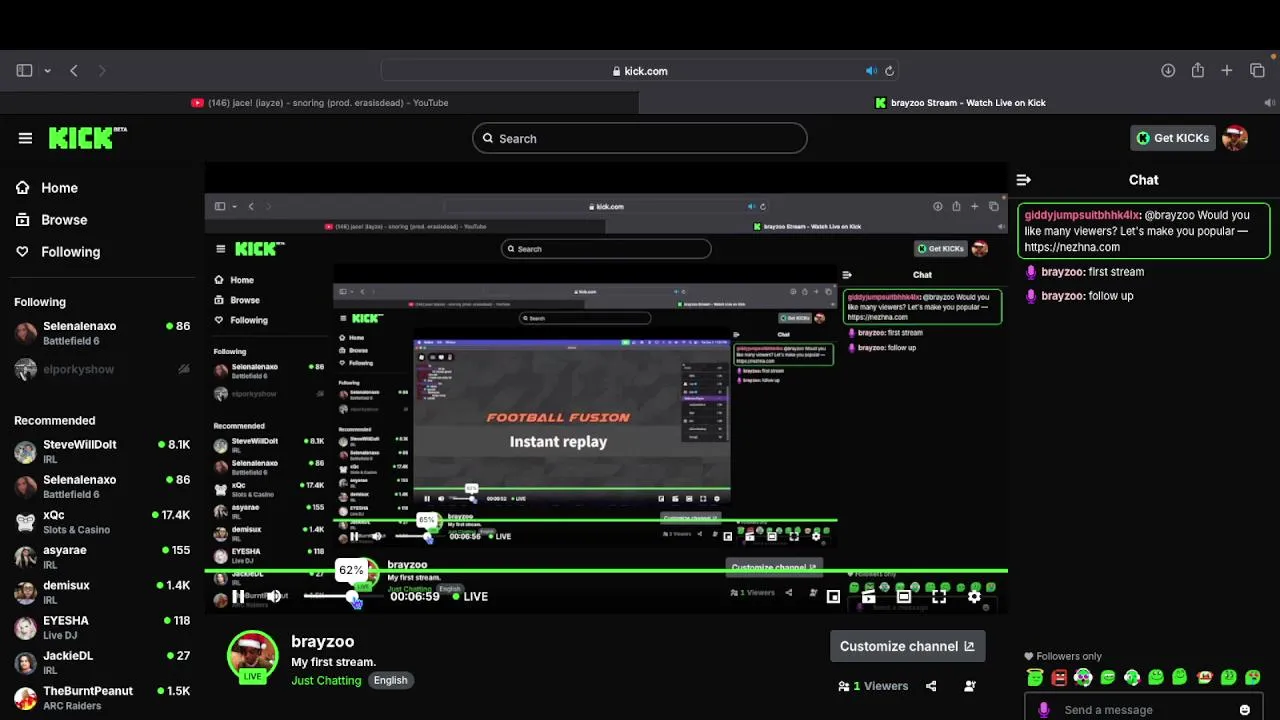
Task: Open the Kick hamburger menu
Action: [x=25, y=138]
